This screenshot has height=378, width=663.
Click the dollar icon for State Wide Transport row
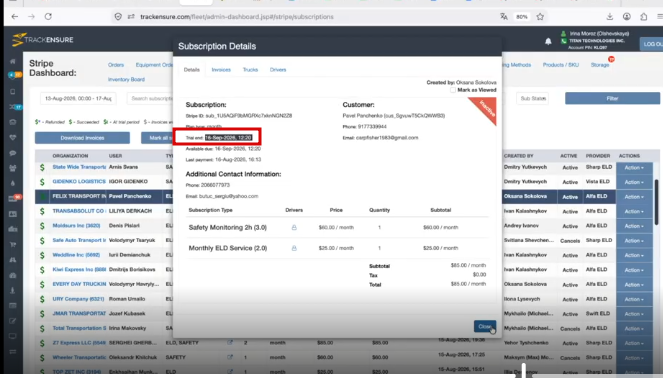pyautogui.click(x=42, y=167)
